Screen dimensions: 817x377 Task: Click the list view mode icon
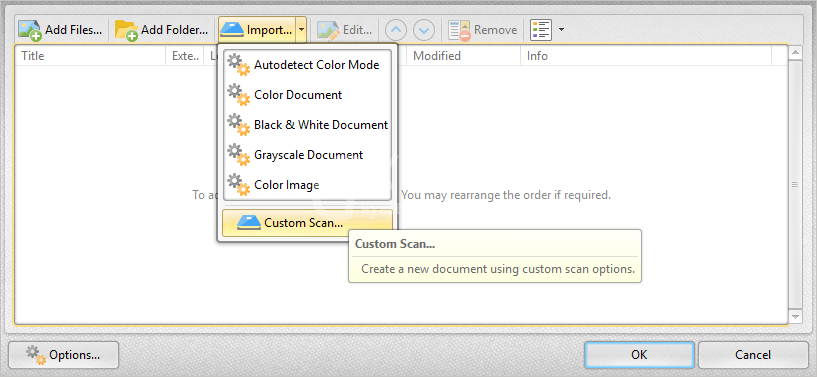click(x=541, y=30)
